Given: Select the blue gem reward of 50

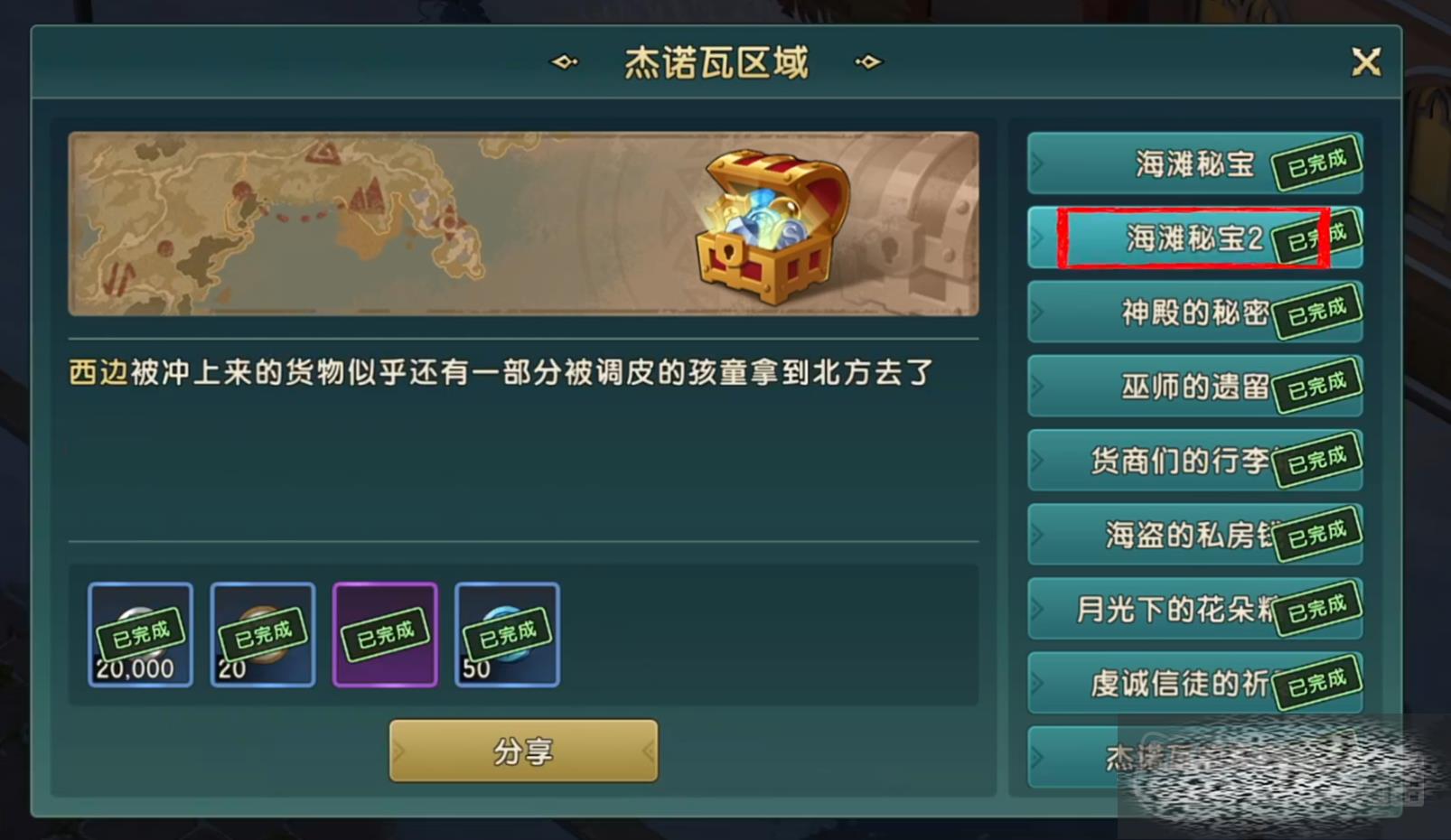Looking at the screenshot, I should point(507,635).
